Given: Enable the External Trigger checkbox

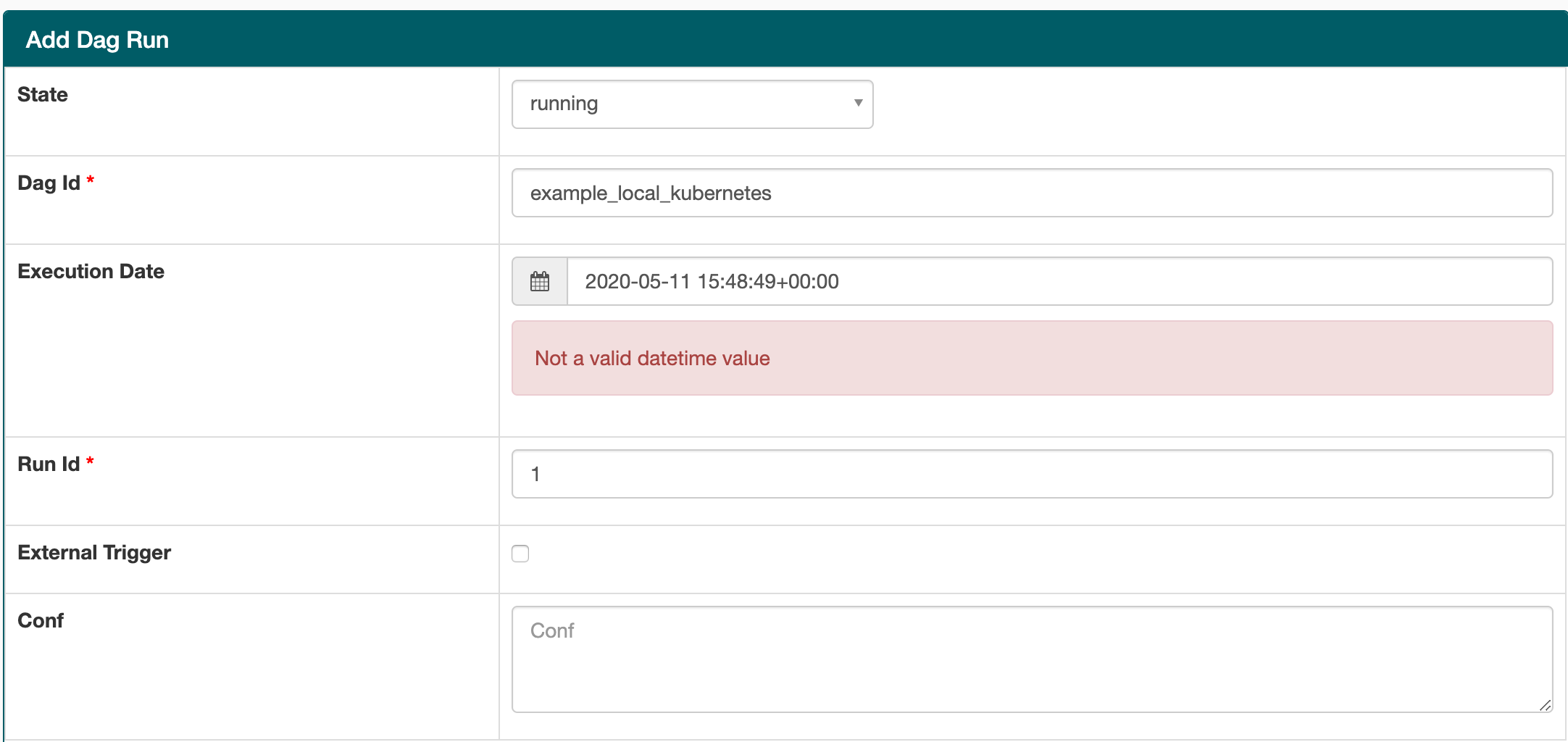Looking at the screenshot, I should coord(520,554).
